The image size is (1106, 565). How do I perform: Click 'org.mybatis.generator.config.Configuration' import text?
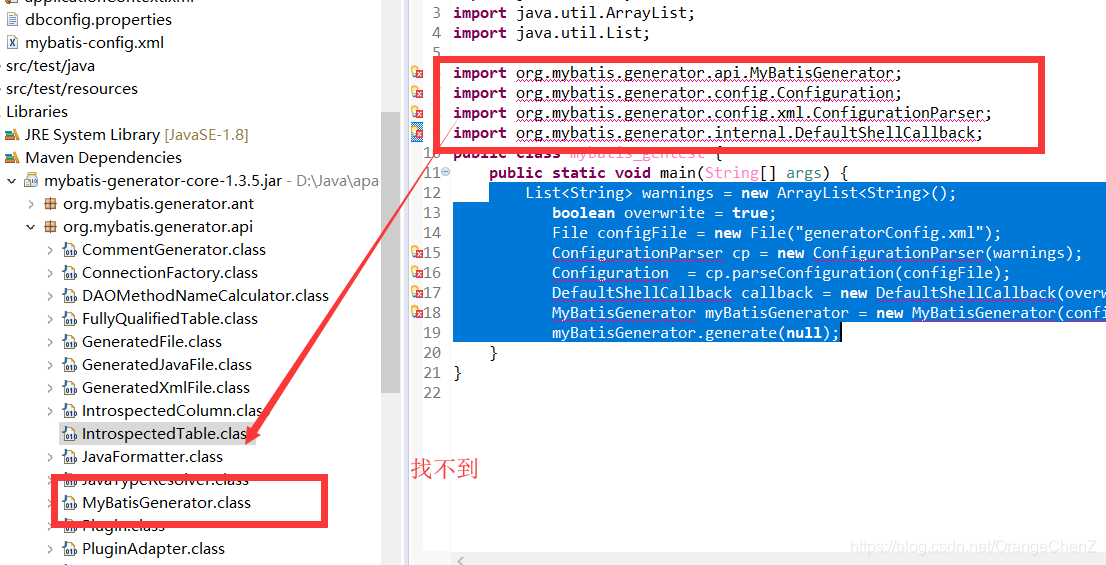point(705,93)
